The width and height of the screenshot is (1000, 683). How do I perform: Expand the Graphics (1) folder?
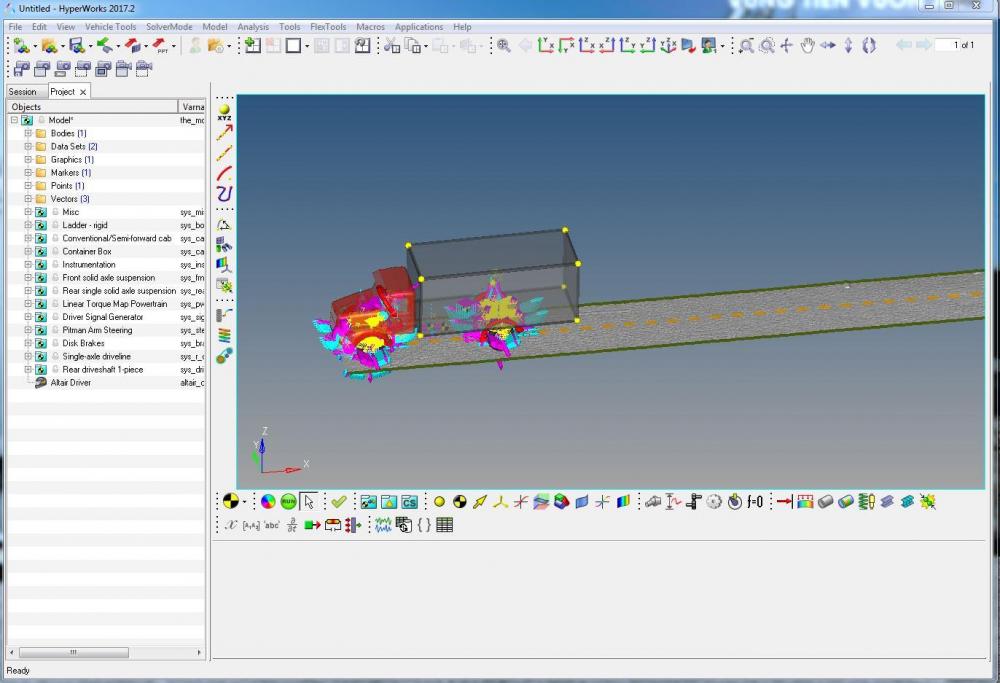pos(28,159)
